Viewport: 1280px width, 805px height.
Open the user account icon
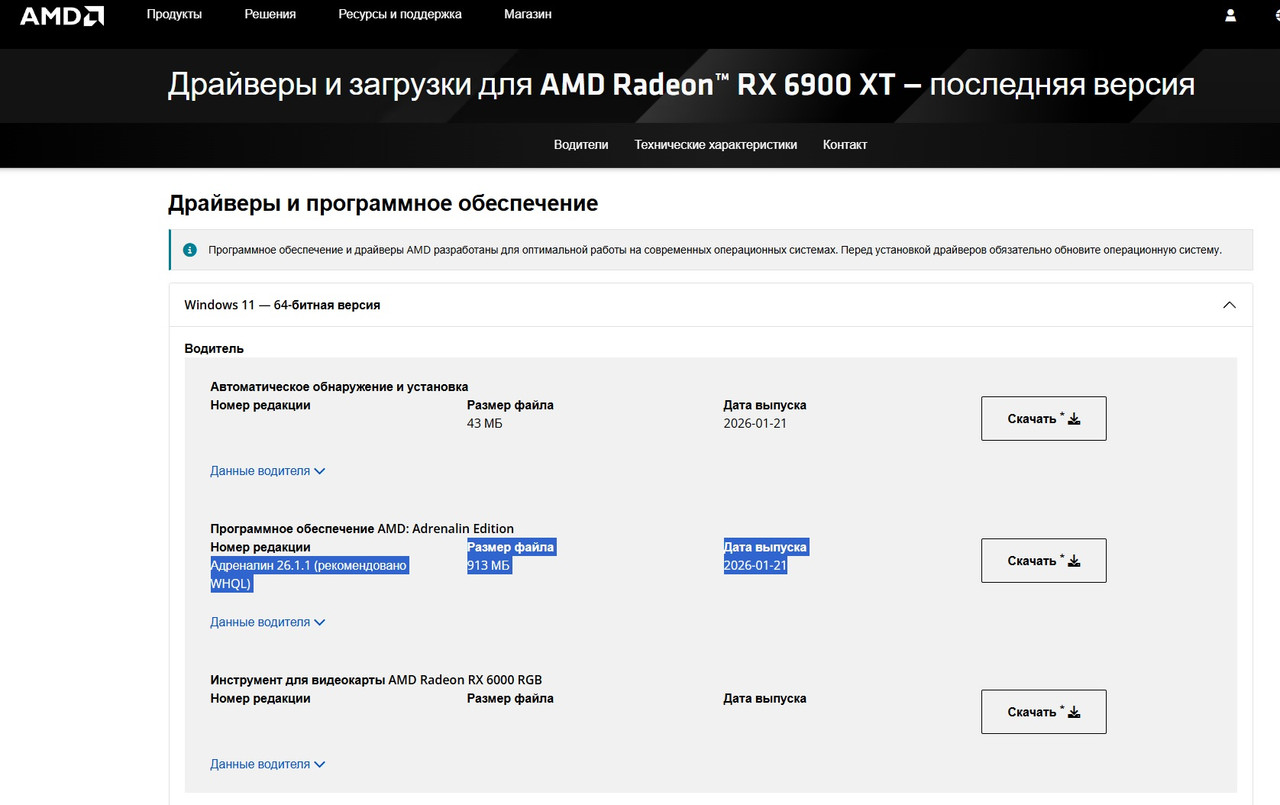point(1230,15)
